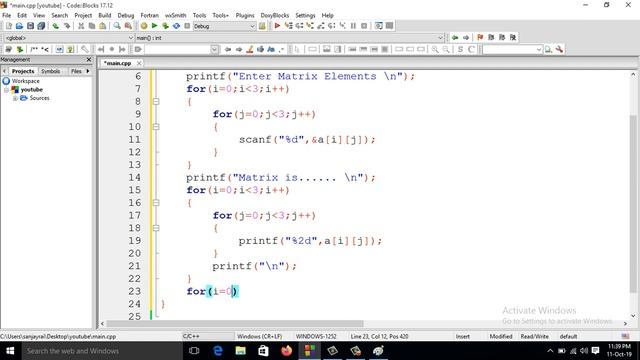Click the Cut scissors icon

click(x=81, y=26)
